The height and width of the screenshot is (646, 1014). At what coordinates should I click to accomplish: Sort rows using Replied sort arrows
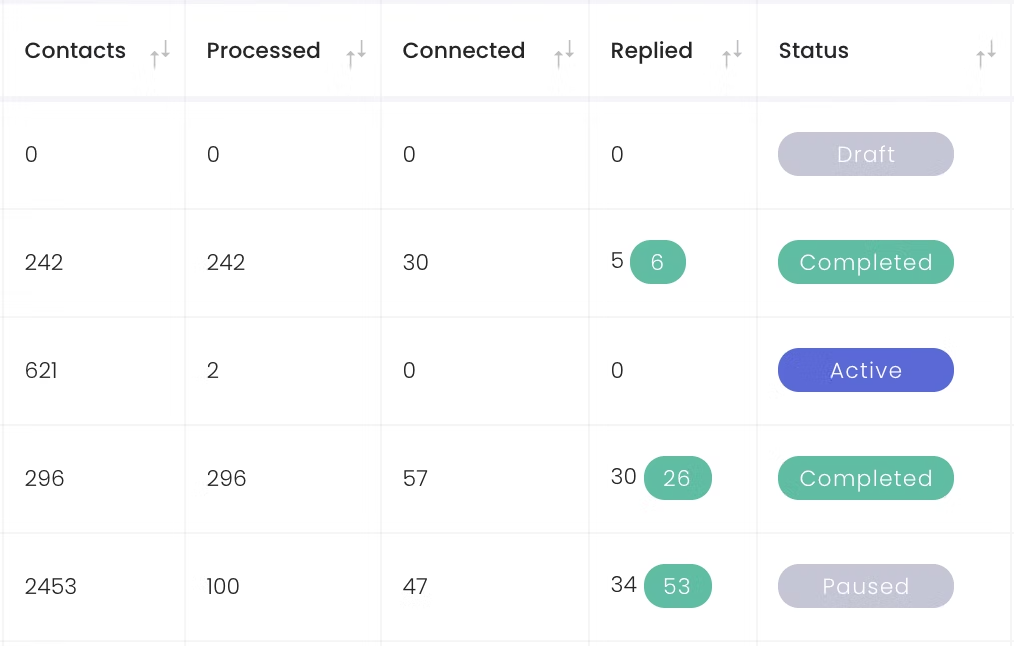click(x=732, y=55)
